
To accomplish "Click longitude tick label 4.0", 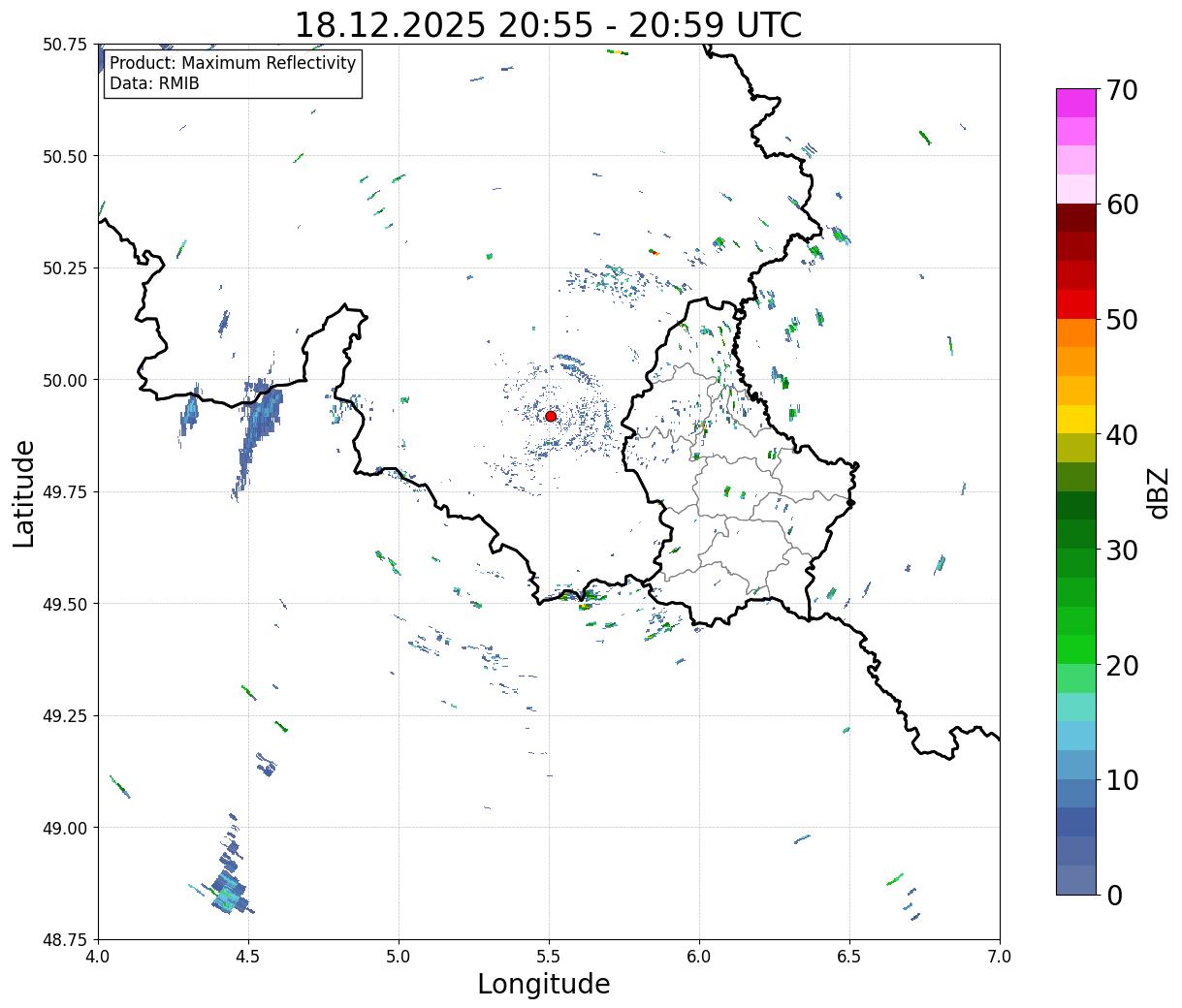I will [98, 957].
